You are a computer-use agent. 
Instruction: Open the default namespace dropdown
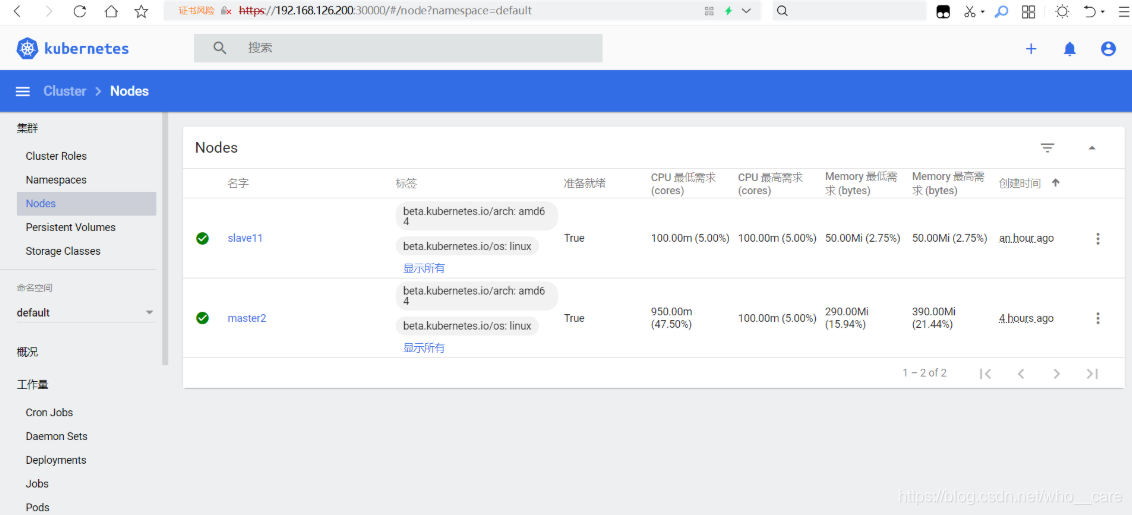[x=86, y=313]
